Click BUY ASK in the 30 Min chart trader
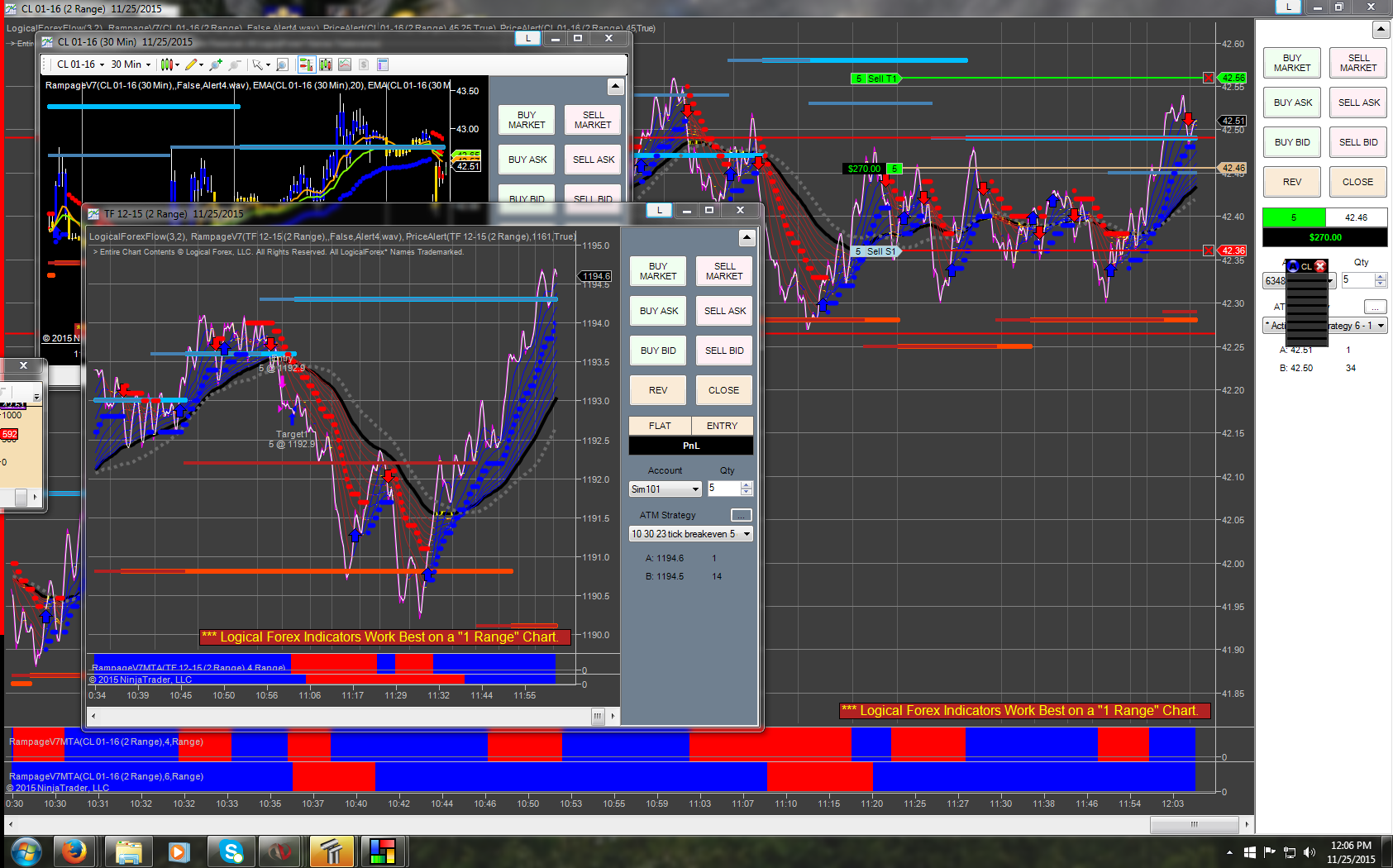The image size is (1393, 868). pyautogui.click(x=527, y=160)
